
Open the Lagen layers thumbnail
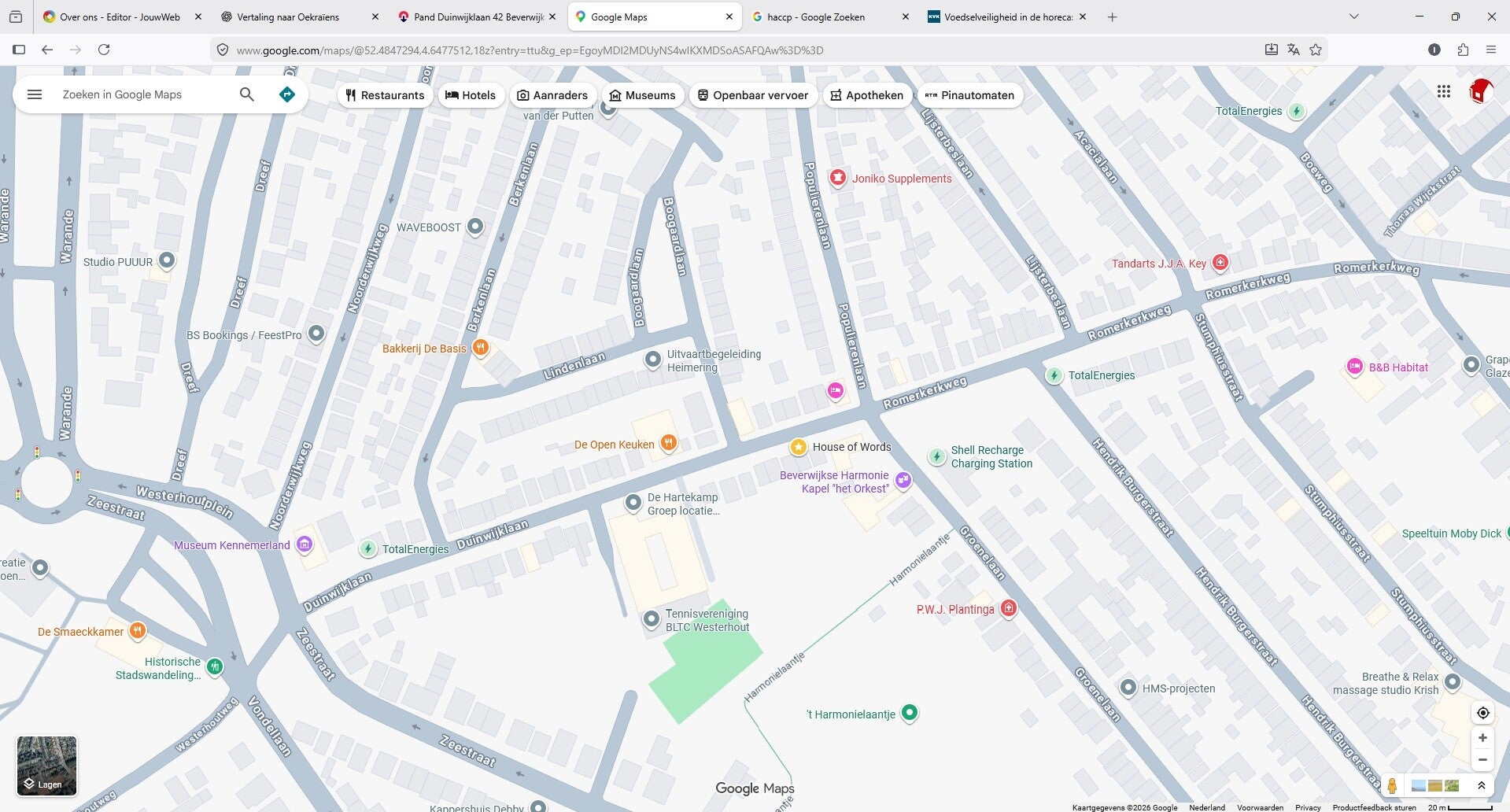[x=47, y=766]
